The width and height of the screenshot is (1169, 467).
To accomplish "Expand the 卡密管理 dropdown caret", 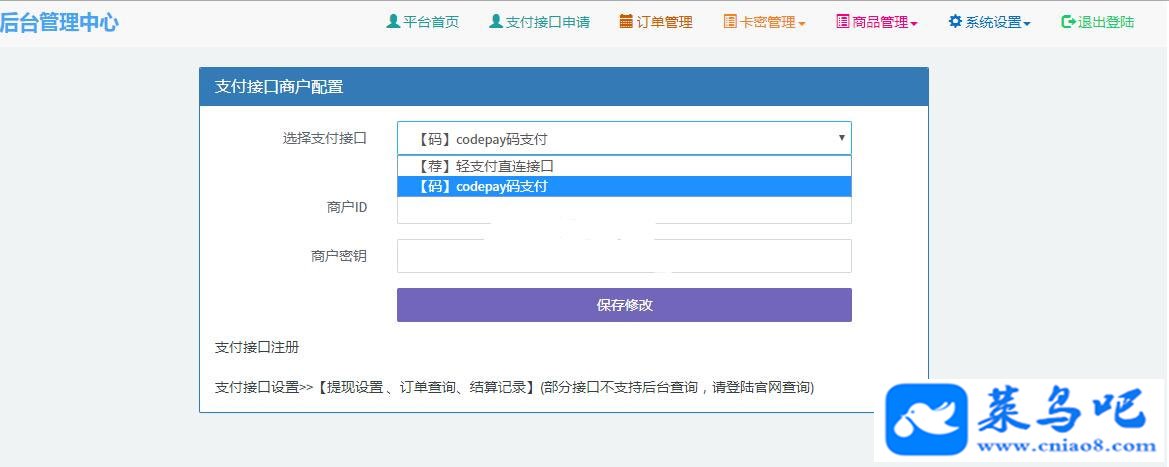I will coord(801,24).
